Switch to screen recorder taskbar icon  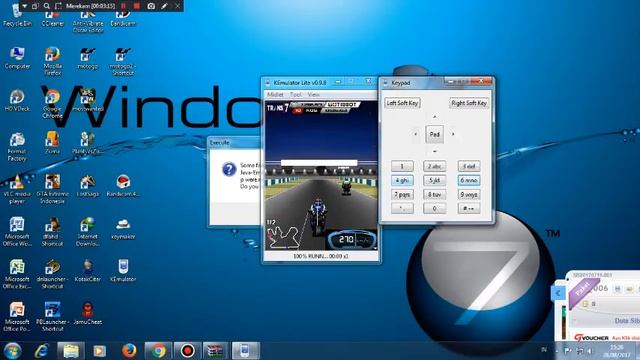coord(187,351)
